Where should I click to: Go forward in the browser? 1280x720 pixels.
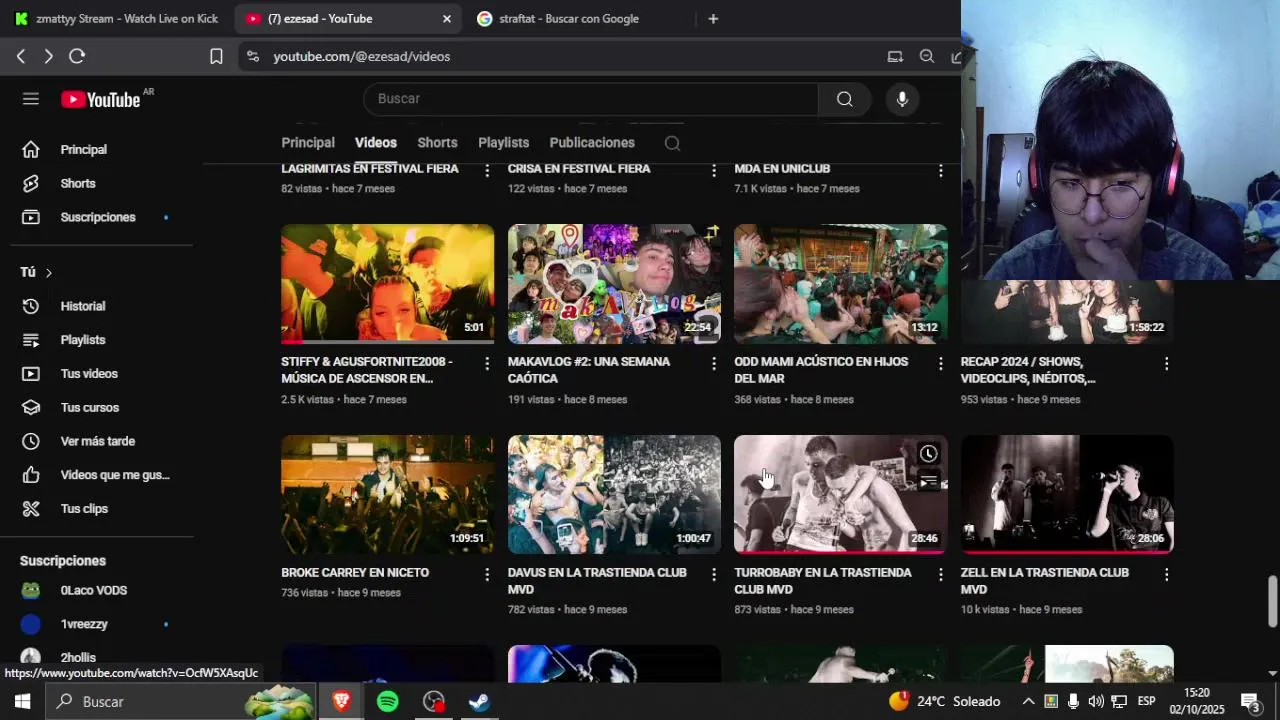pyautogui.click(x=48, y=57)
